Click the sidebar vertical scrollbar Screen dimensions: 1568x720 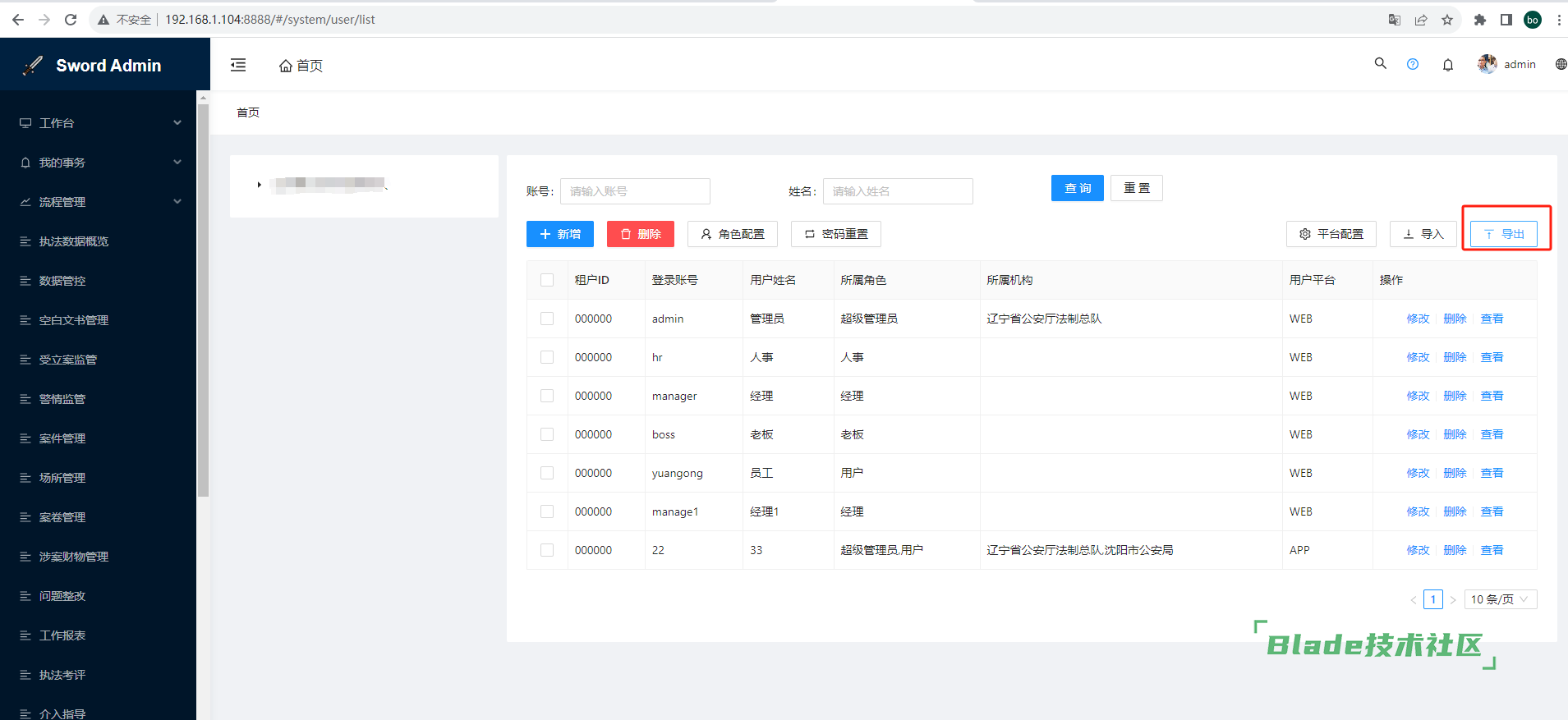(203, 300)
